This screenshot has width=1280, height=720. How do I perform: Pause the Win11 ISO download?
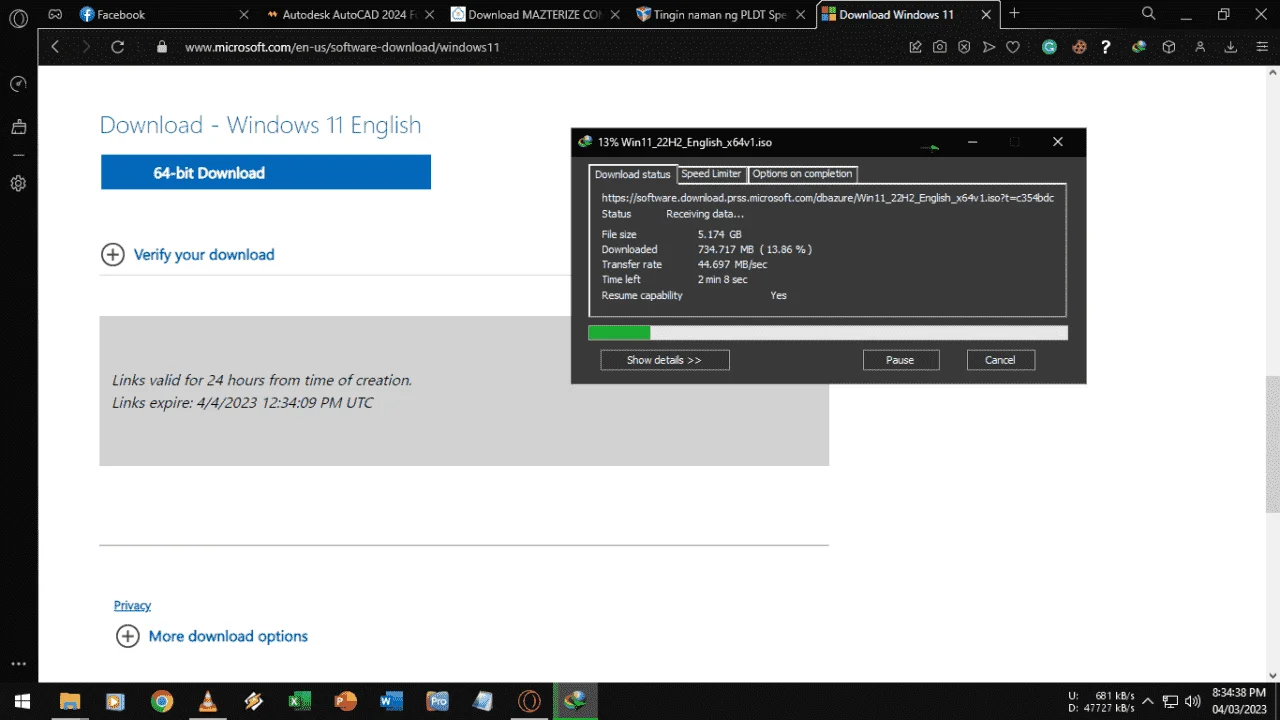(x=900, y=360)
